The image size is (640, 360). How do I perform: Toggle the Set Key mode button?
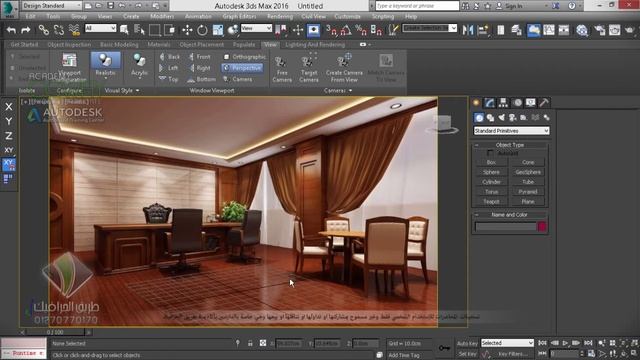point(466,354)
